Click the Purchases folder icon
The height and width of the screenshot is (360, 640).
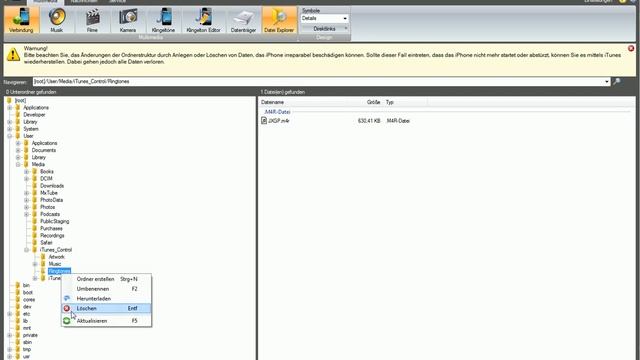tap(35, 229)
